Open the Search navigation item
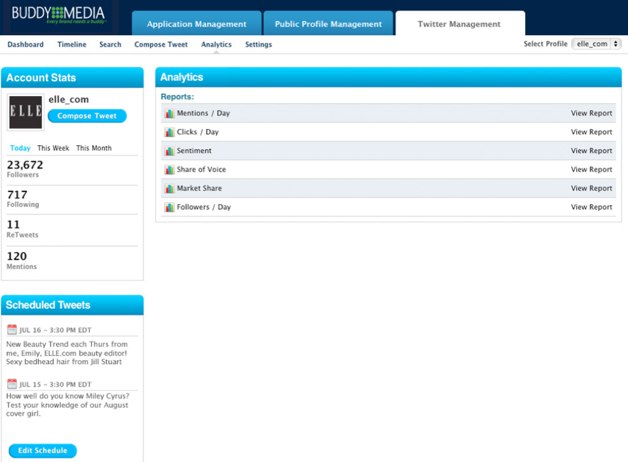The image size is (628, 462). (x=110, y=44)
